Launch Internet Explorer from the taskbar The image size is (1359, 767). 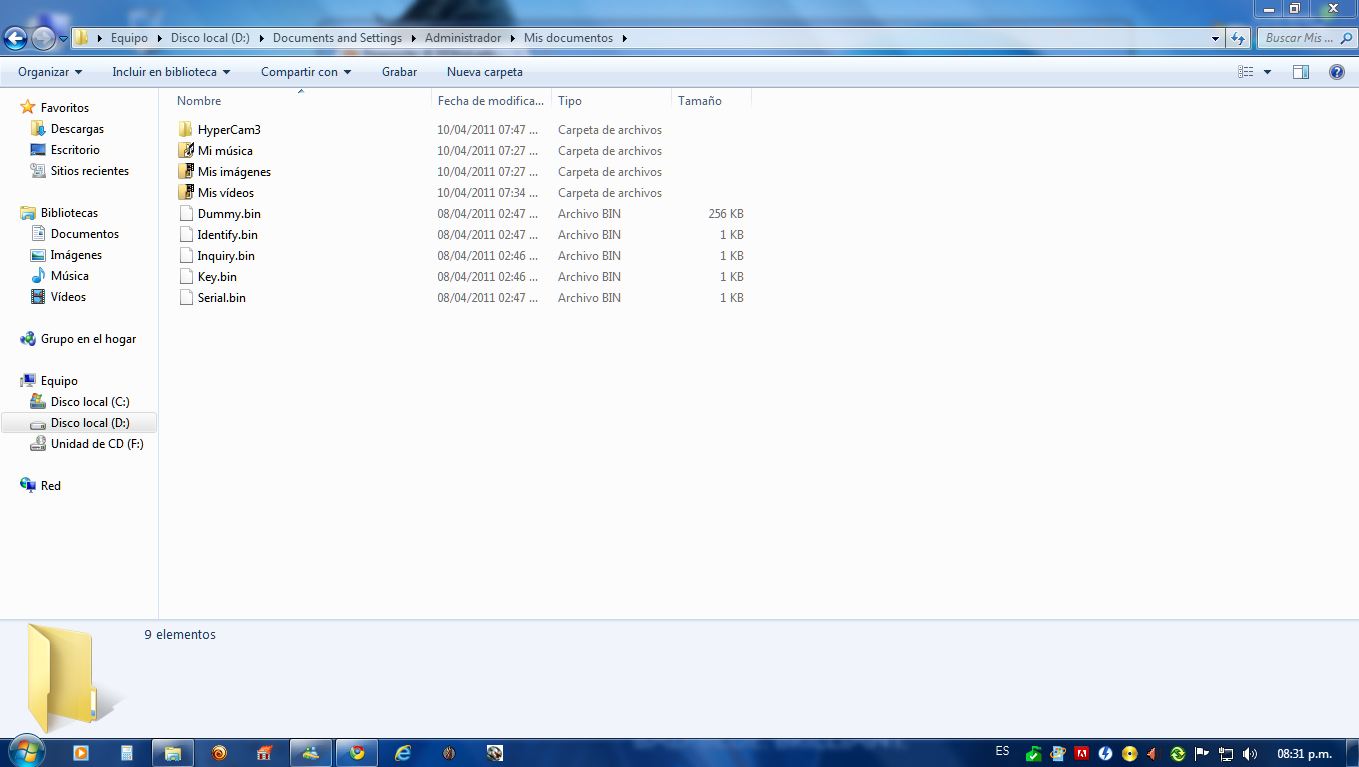point(403,753)
